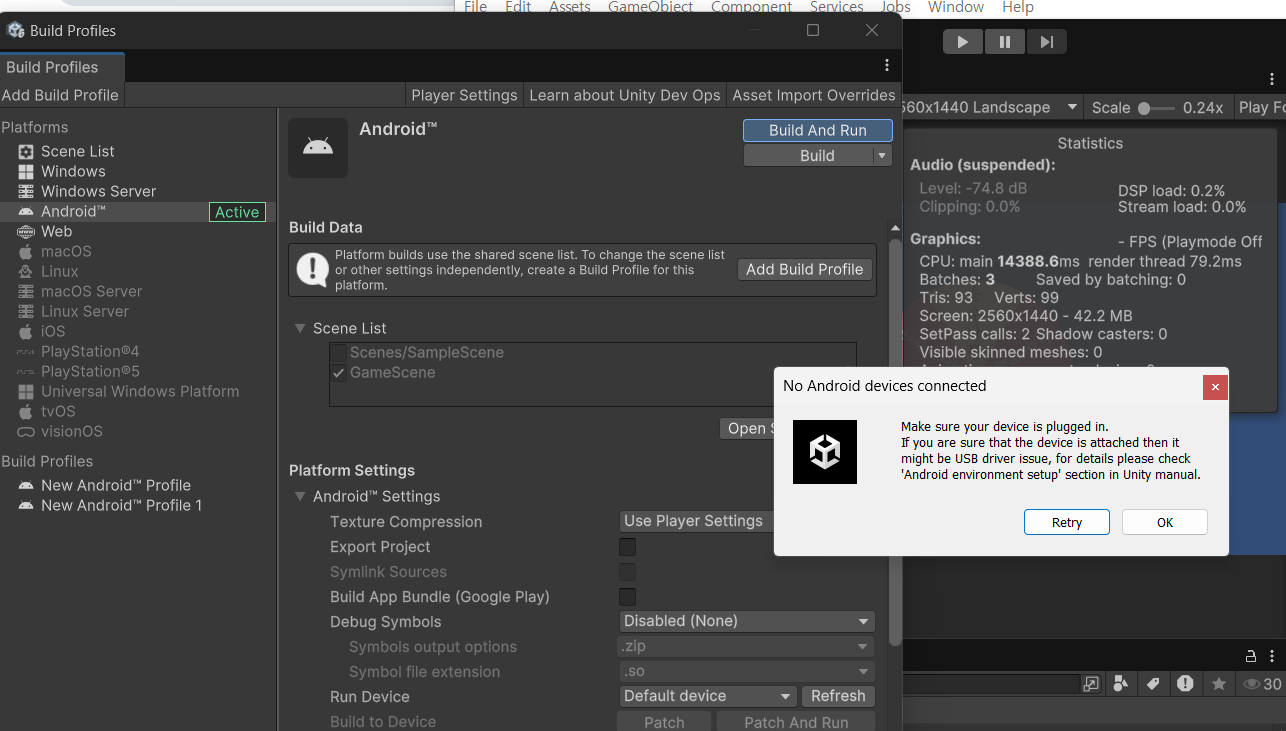Click the Linux penguin icon
The height and width of the screenshot is (731, 1286).
[x=25, y=271]
